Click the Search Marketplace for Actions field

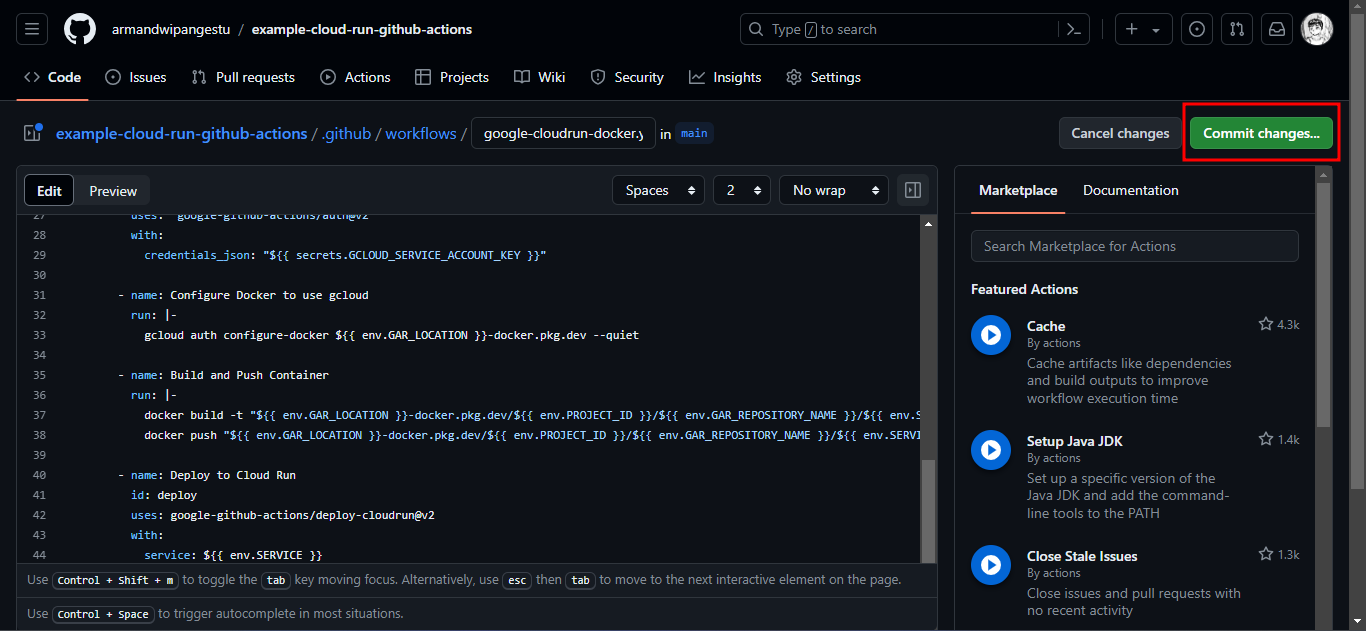coord(1134,246)
